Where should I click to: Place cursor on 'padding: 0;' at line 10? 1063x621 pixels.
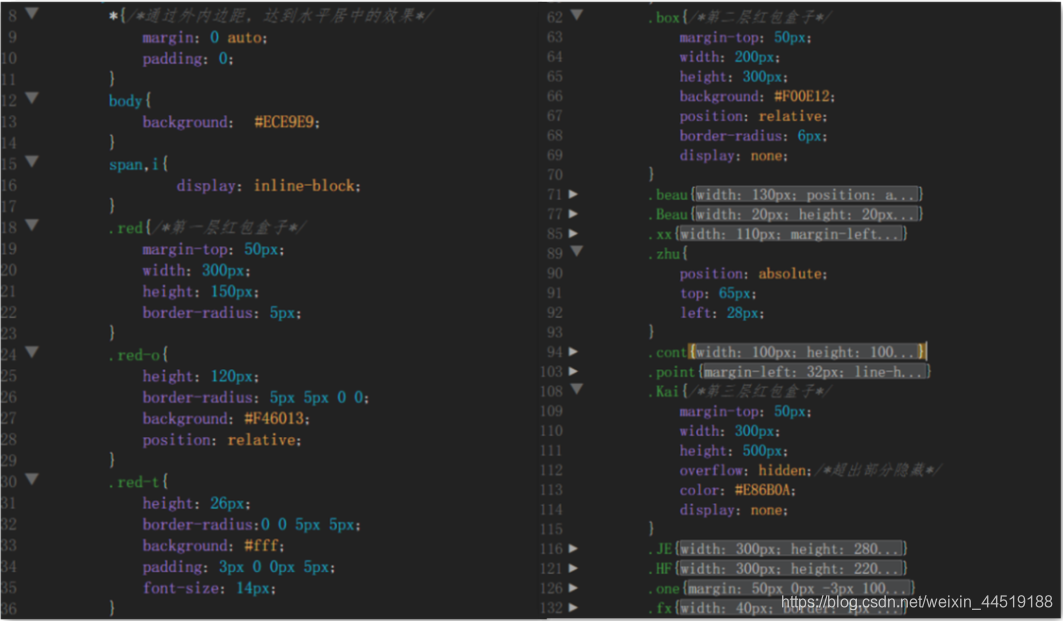click(x=188, y=59)
